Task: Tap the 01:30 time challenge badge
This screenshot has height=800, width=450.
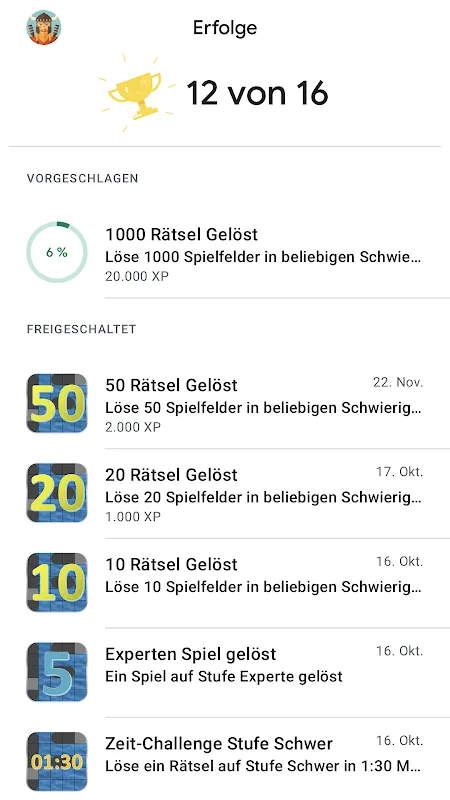Action: click(x=57, y=761)
